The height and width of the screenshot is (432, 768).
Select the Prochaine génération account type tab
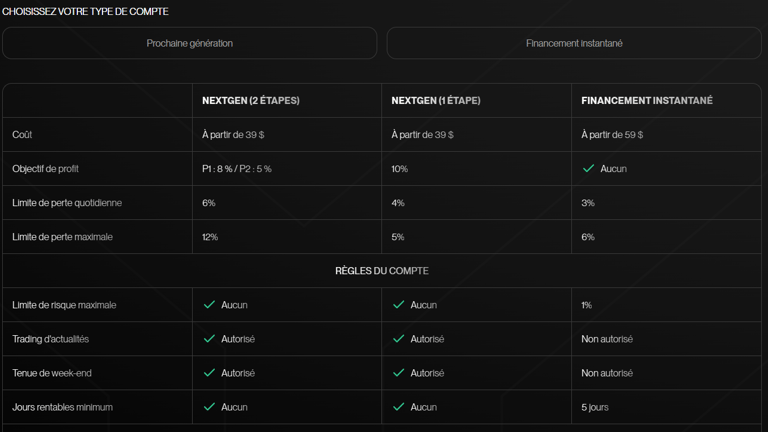tap(190, 43)
